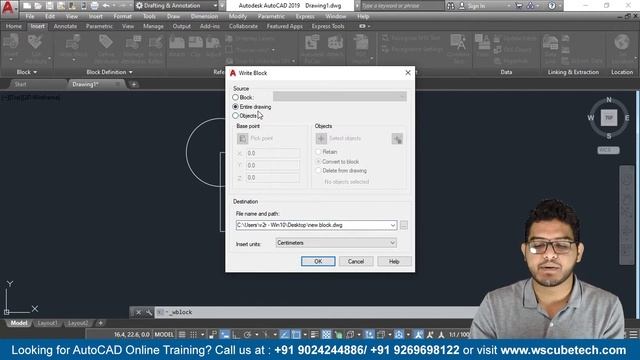Toggle lineweight display in status bar

click(315, 335)
